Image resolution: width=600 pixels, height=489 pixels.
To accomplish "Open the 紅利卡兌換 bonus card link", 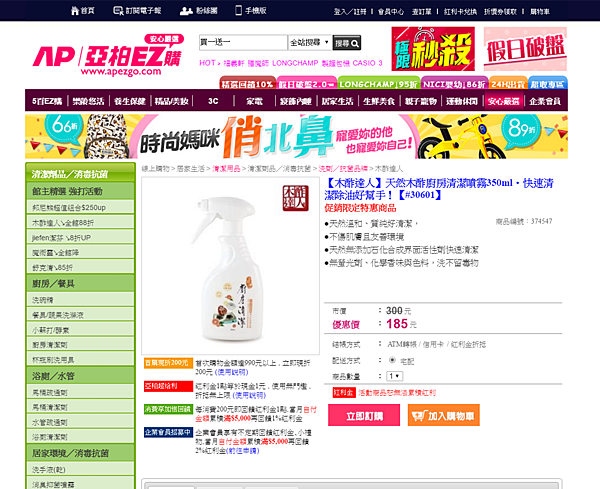I will [460, 12].
